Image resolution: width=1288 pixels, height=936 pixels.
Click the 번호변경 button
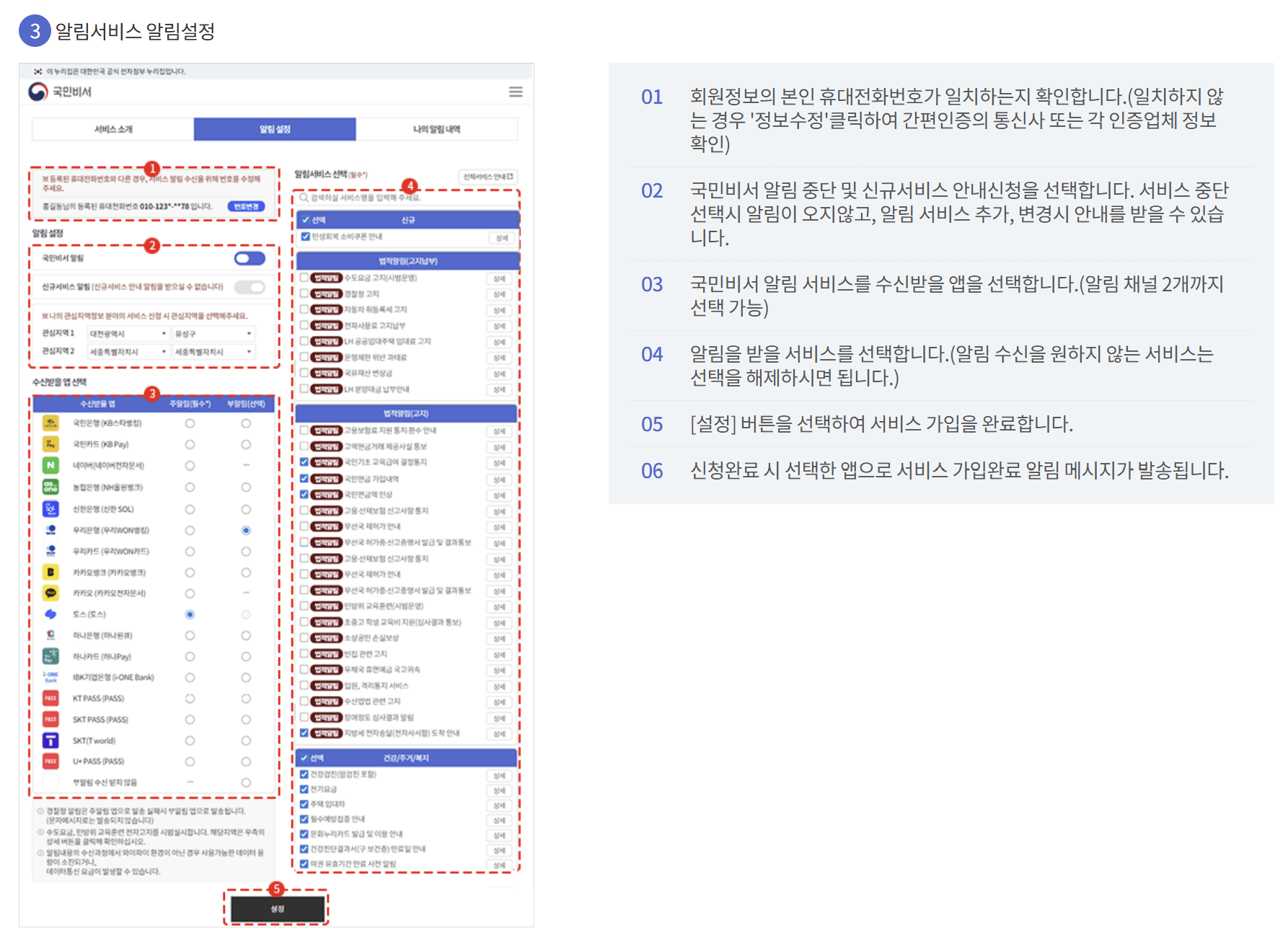coord(246,207)
